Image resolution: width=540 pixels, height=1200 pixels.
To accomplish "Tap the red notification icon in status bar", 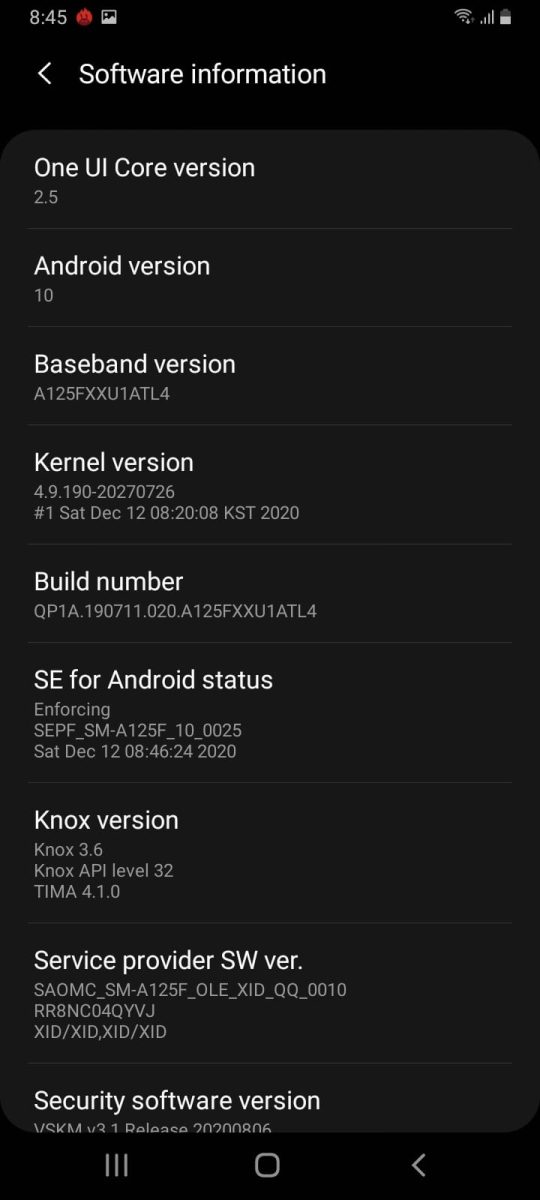I will click(85, 17).
